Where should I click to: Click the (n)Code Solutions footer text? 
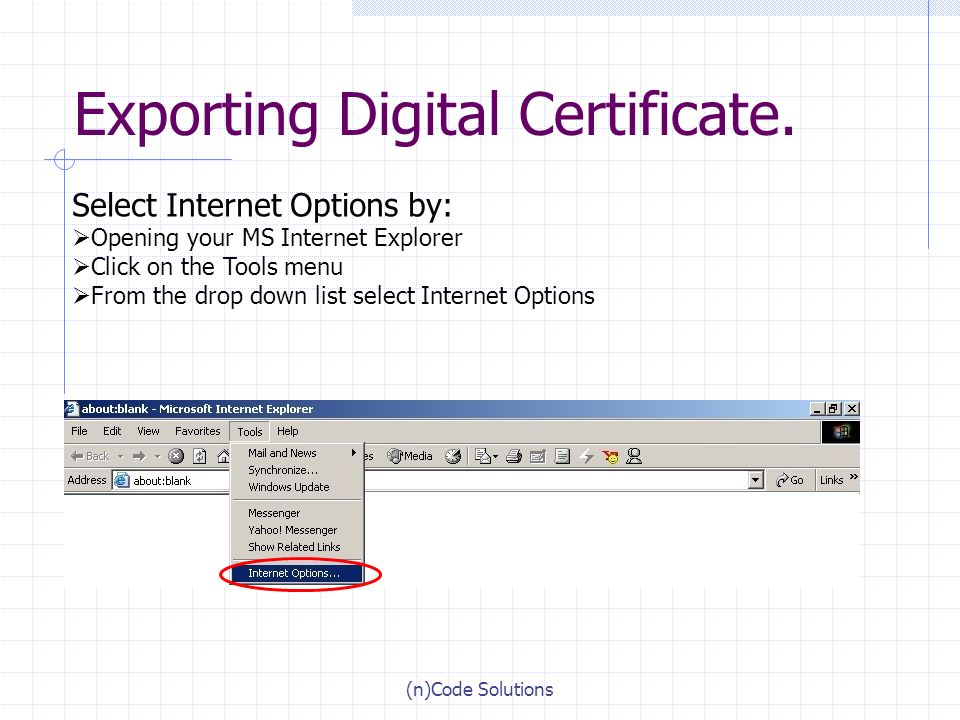[479, 690]
